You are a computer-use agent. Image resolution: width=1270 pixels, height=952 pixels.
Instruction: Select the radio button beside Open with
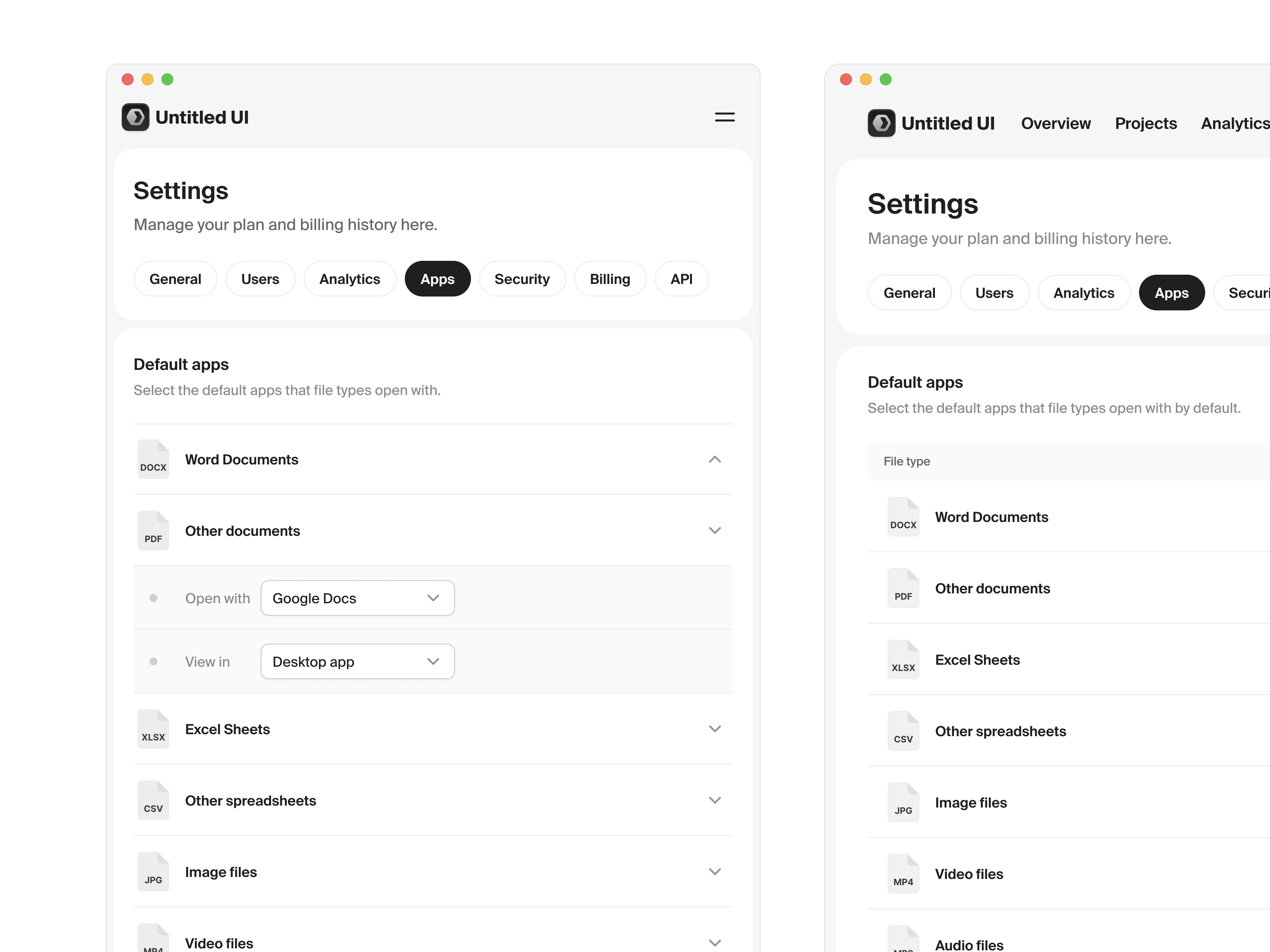click(153, 597)
